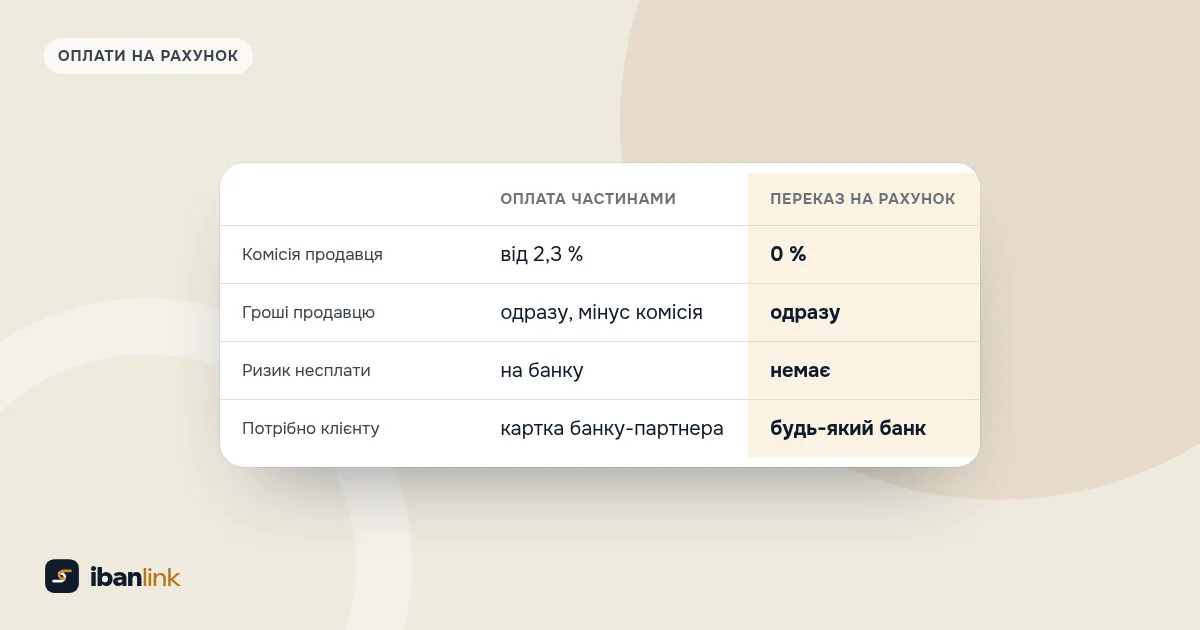Click the Гроші продавцю row label
Screen dimensions: 1200x630
click(x=308, y=312)
